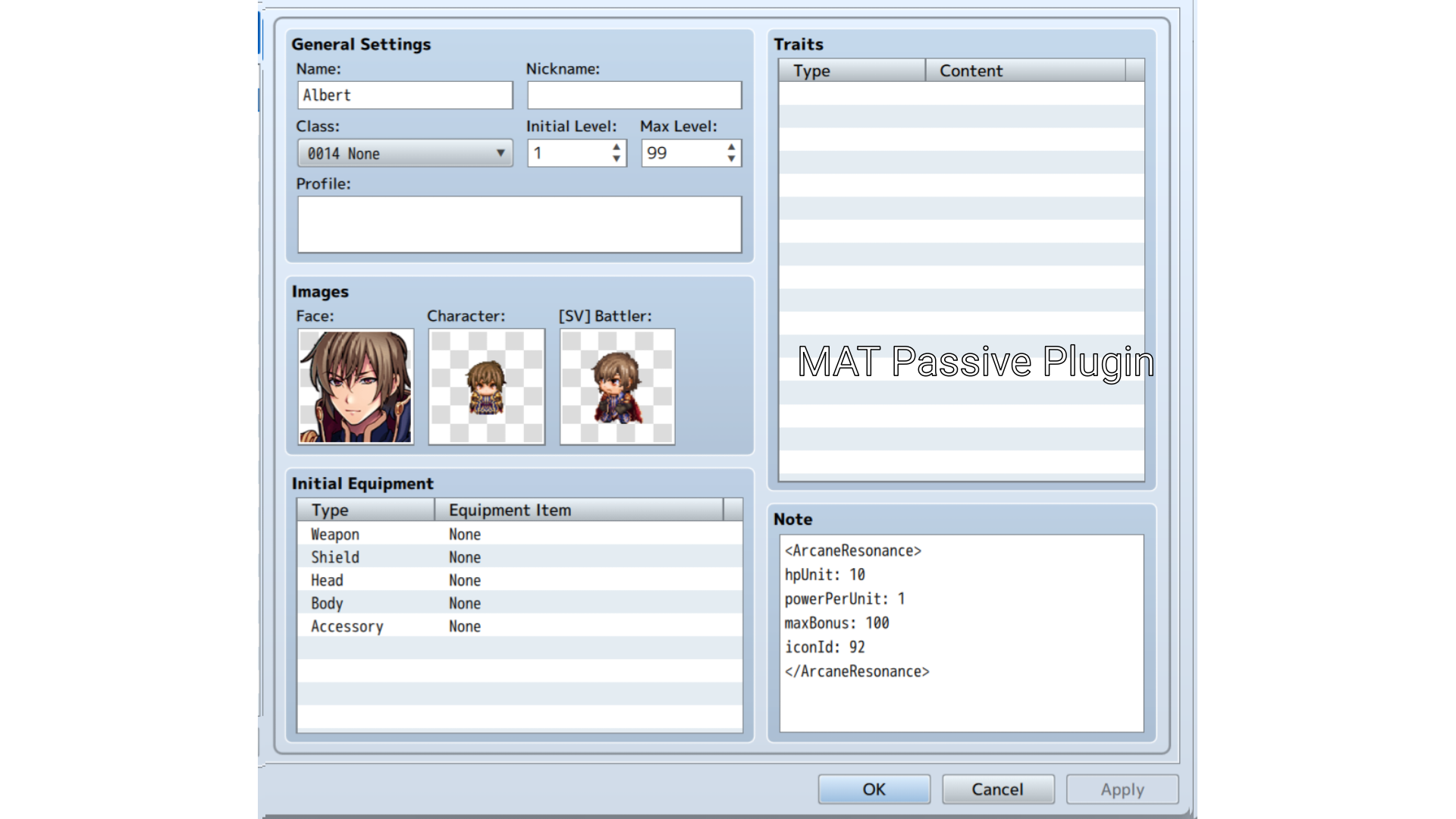Increase Max Level with up arrow
This screenshot has height=819, width=1456.
(x=731, y=147)
